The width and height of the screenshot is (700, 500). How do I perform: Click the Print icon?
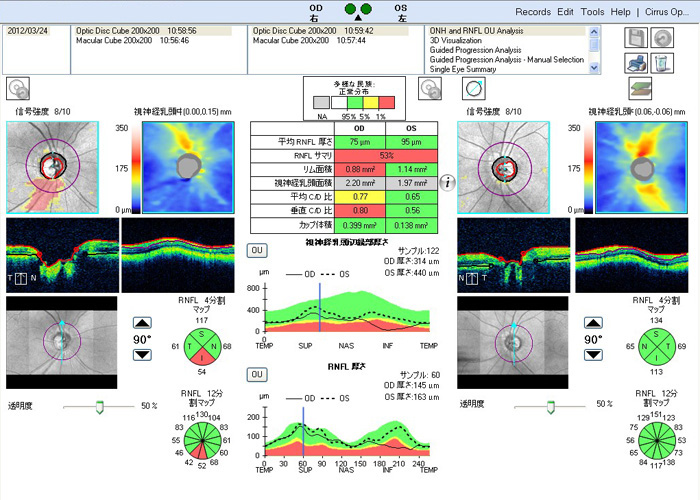pos(636,63)
